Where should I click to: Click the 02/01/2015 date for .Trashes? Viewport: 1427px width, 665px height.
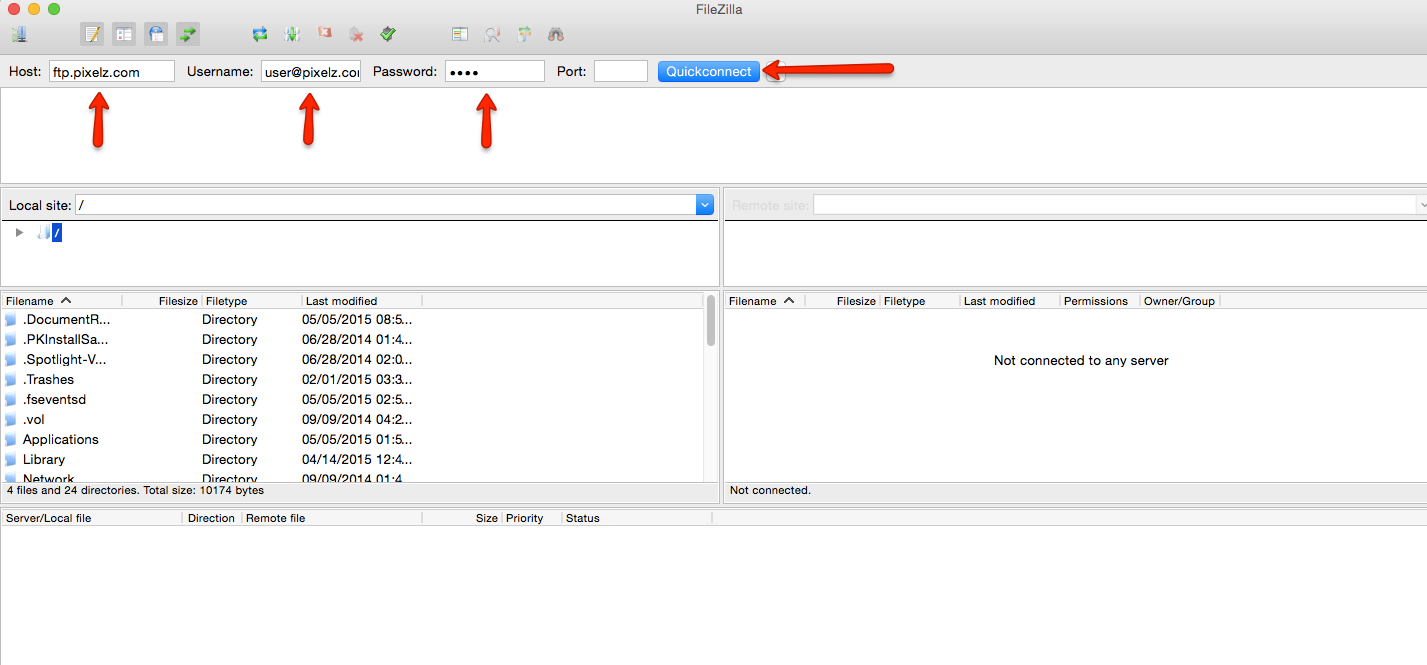click(357, 380)
